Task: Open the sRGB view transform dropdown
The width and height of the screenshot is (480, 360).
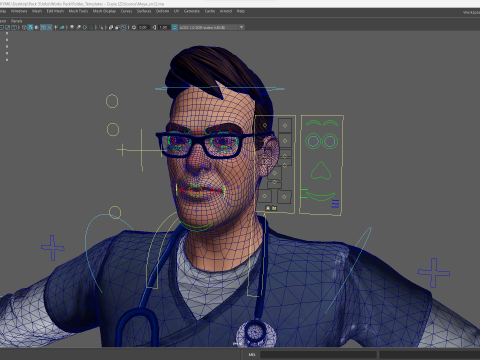Action: click(211, 27)
